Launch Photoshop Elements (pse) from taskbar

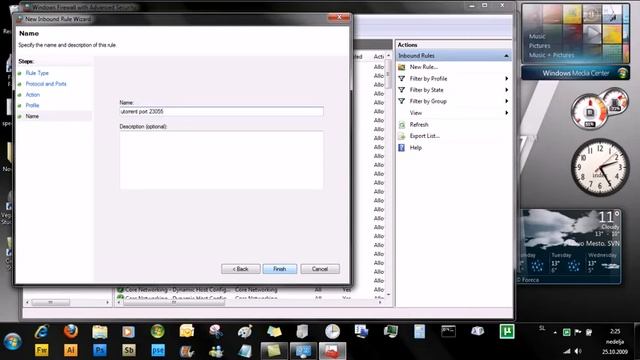158,350
